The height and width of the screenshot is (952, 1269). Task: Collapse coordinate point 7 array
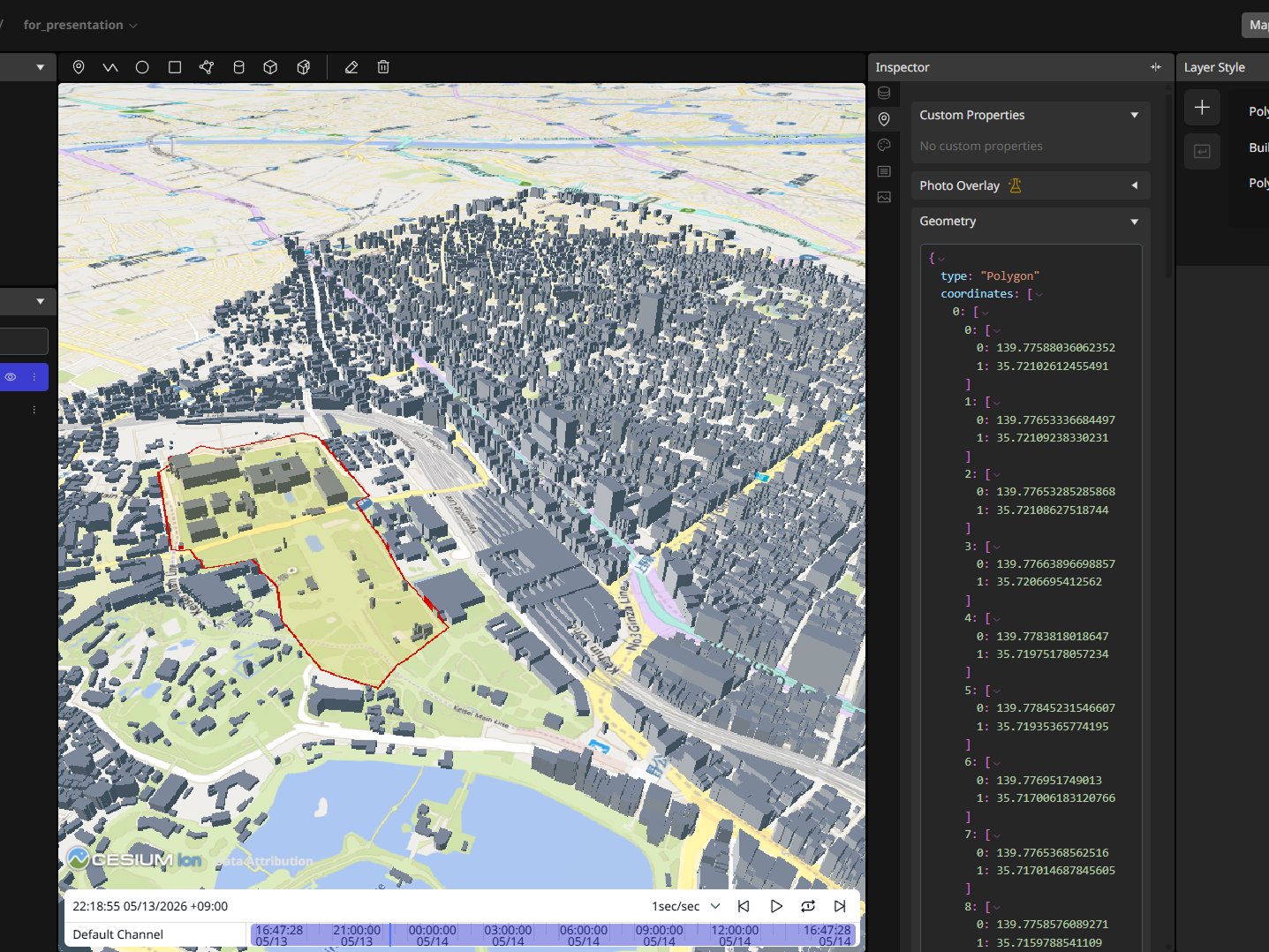pyautogui.click(x=997, y=835)
